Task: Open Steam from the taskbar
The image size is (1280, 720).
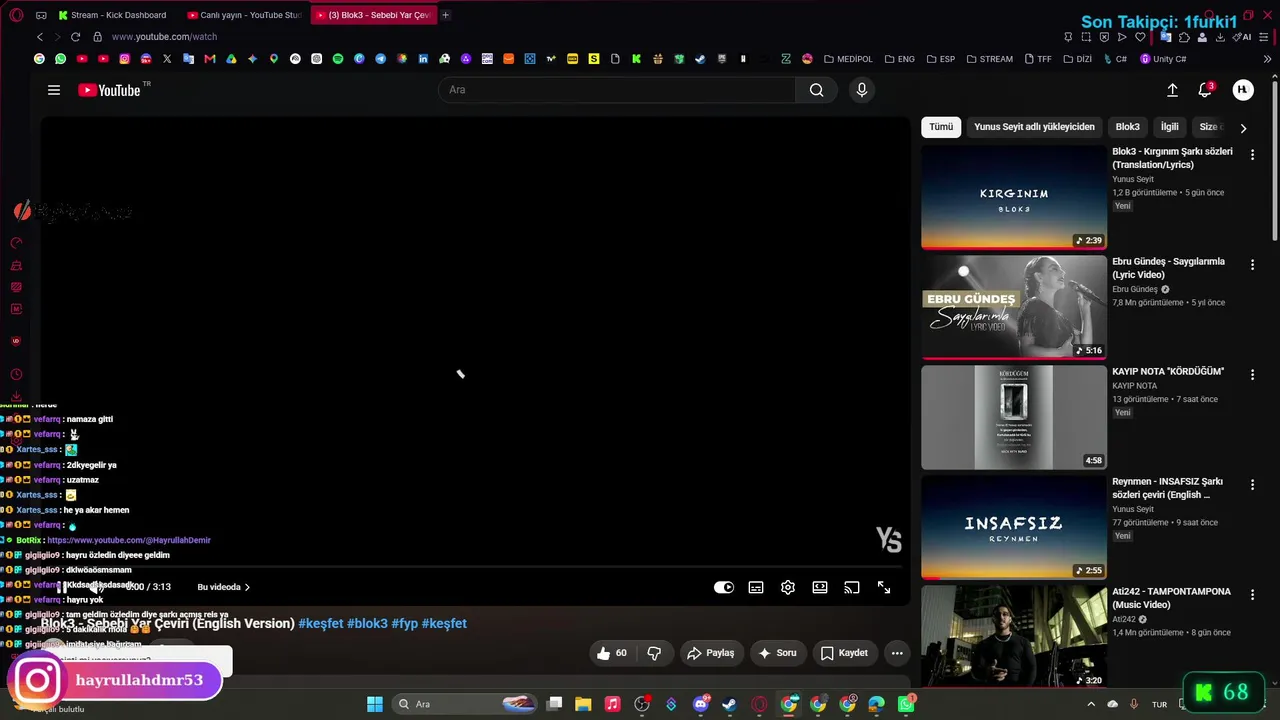Action: [x=730, y=704]
